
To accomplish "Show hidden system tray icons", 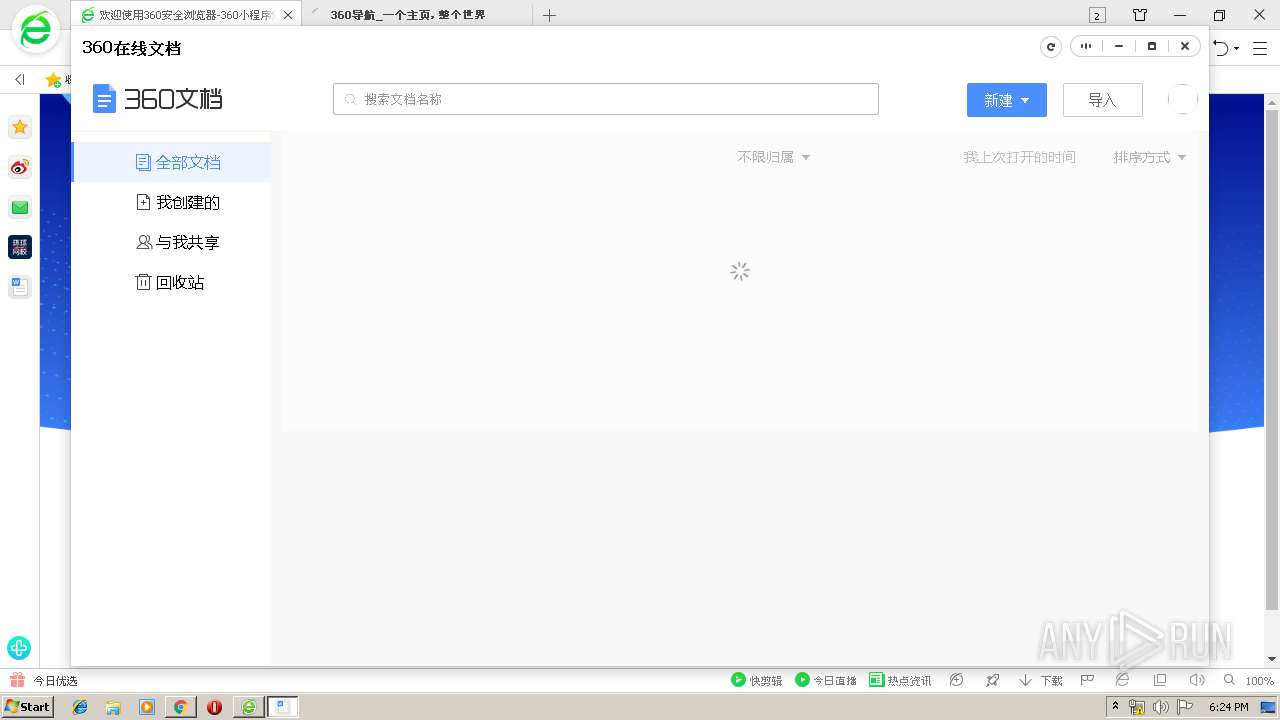I will [1116, 707].
